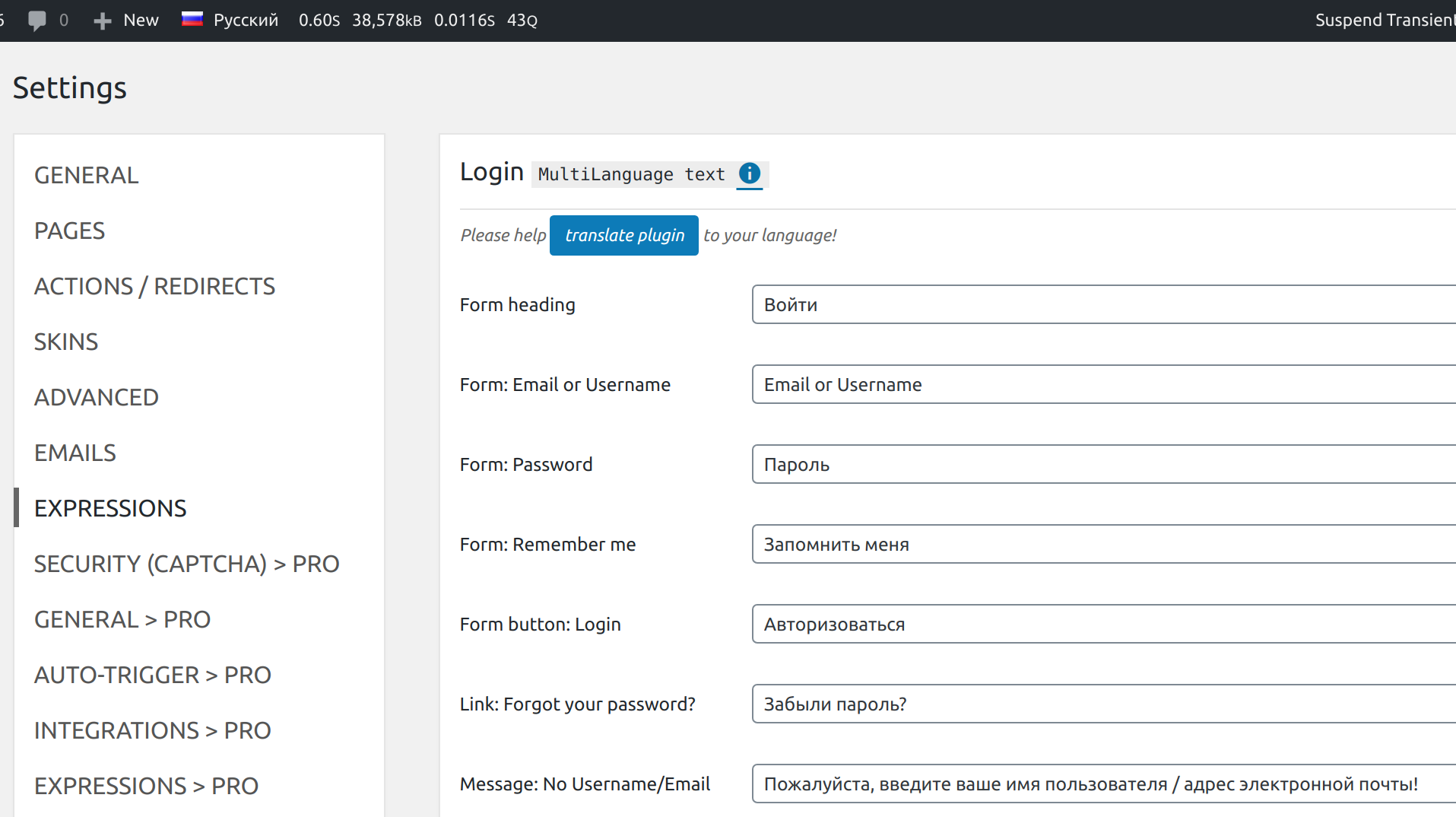Click the MultiLanguage text info icon
The height and width of the screenshot is (817, 1456).
click(x=750, y=173)
